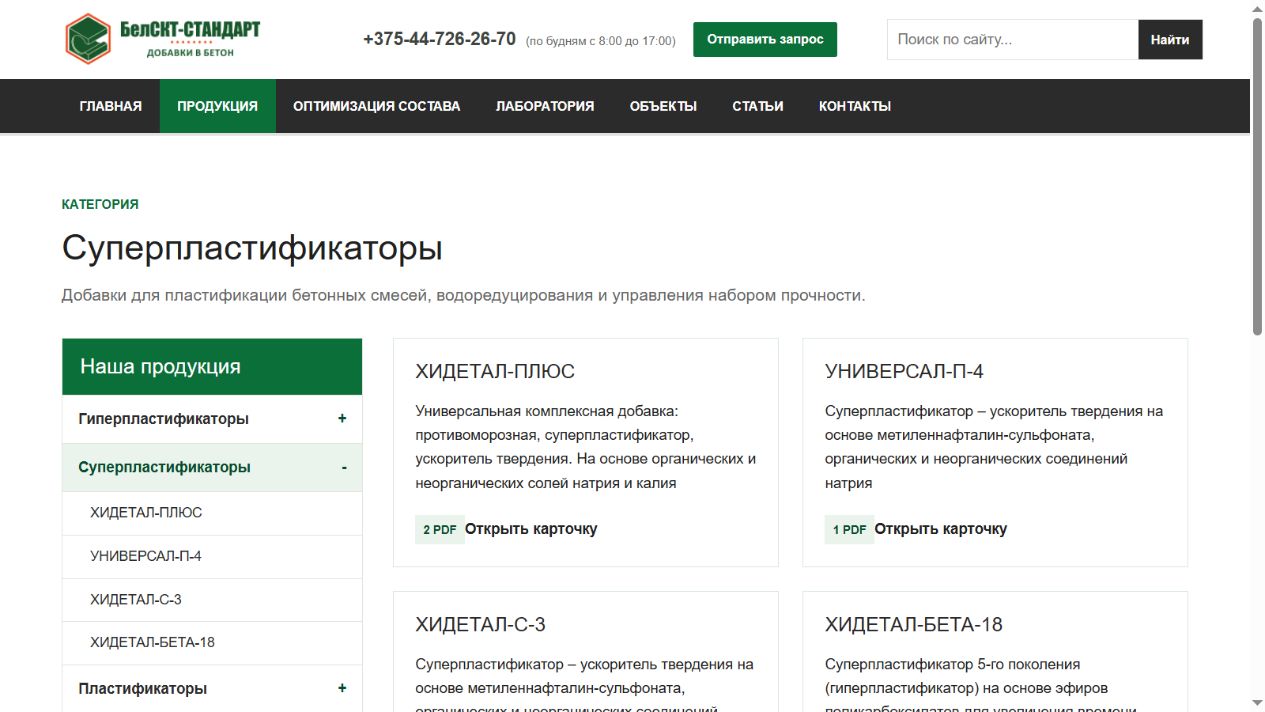The height and width of the screenshot is (712, 1265).
Task: Click the УНИВЕРСАЛ-П-4 card title
Action: 904,371
